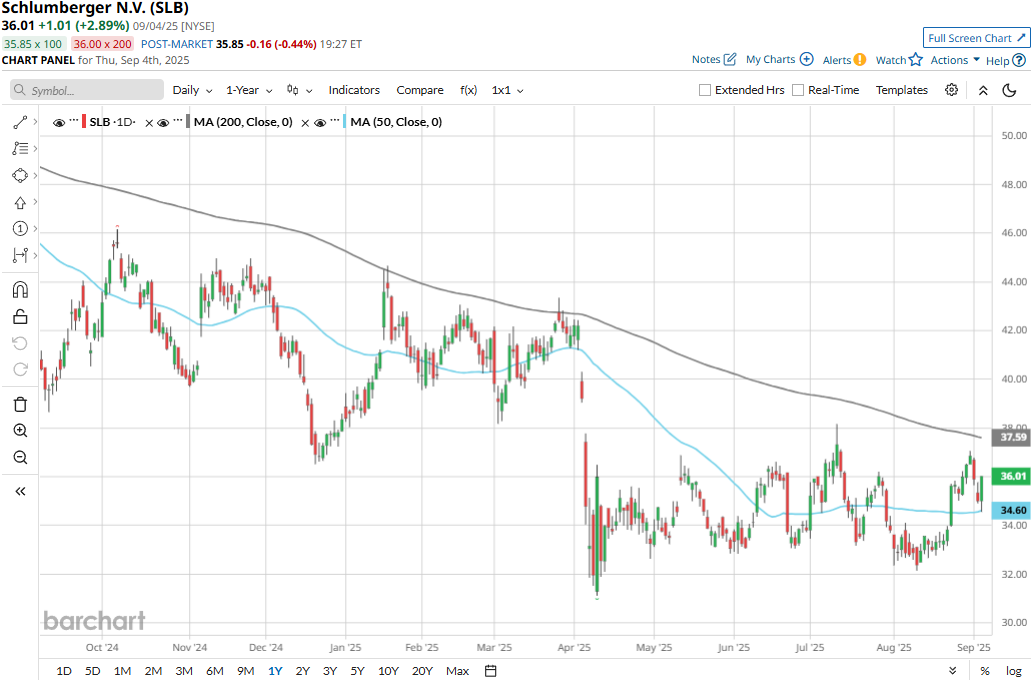Open the custom date range calendar
Screen dimensions: 1032x680
tap(490, 671)
